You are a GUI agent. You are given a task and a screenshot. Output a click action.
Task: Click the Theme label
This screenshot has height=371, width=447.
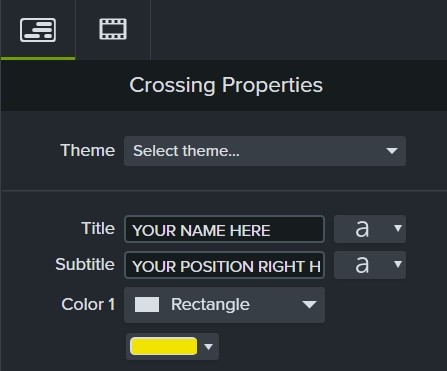tap(88, 150)
